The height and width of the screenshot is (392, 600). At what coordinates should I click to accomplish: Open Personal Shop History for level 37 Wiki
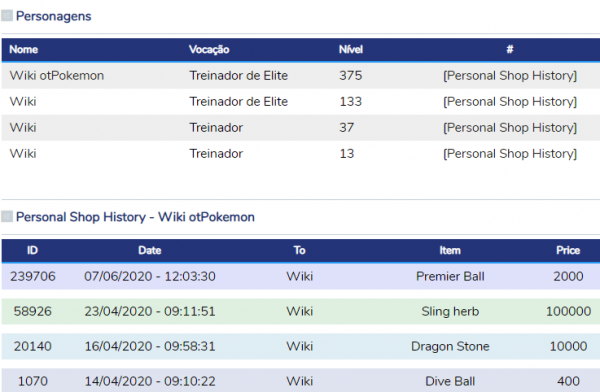510,128
